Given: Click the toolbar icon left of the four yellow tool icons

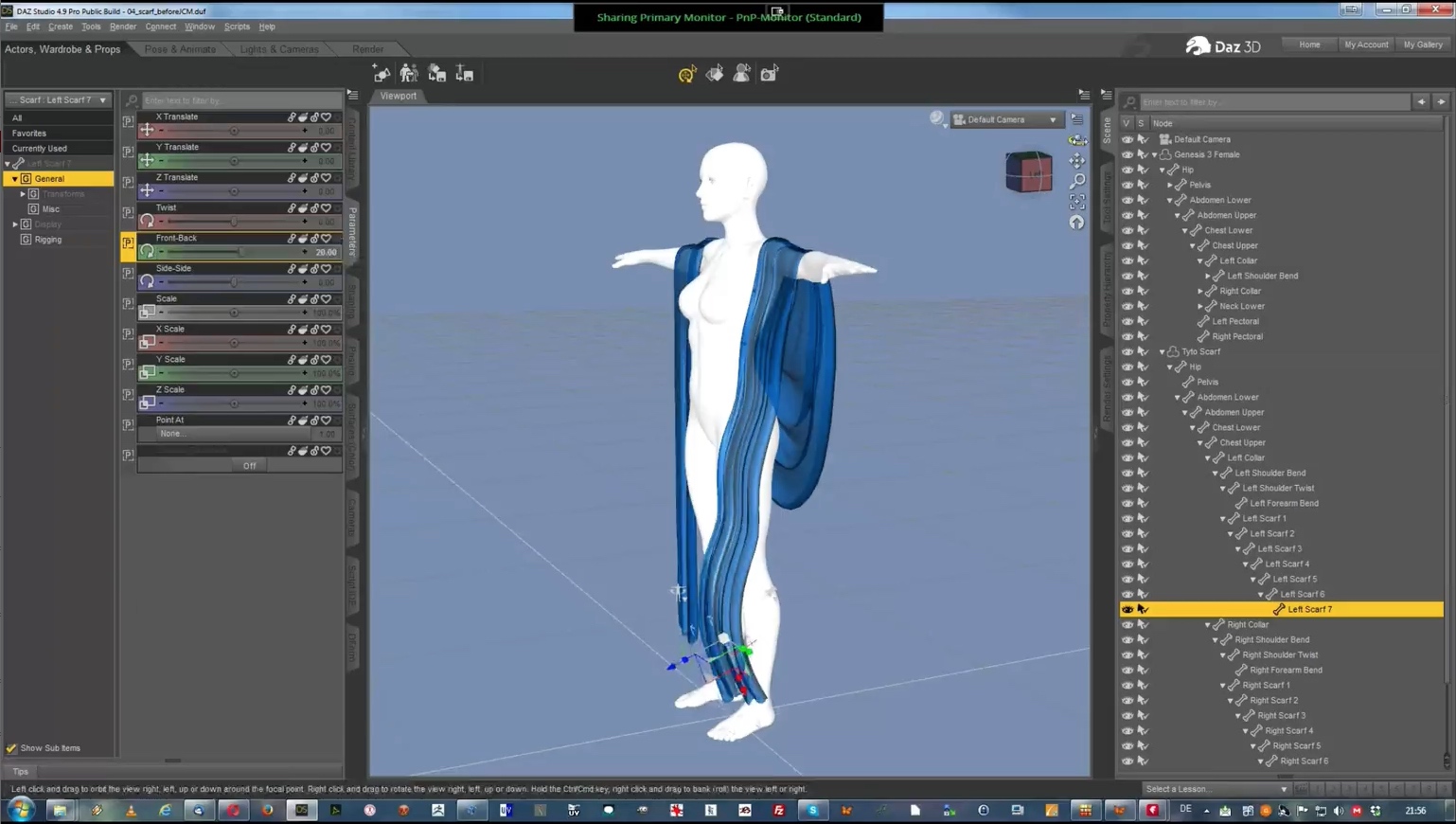Looking at the screenshot, I should point(464,73).
